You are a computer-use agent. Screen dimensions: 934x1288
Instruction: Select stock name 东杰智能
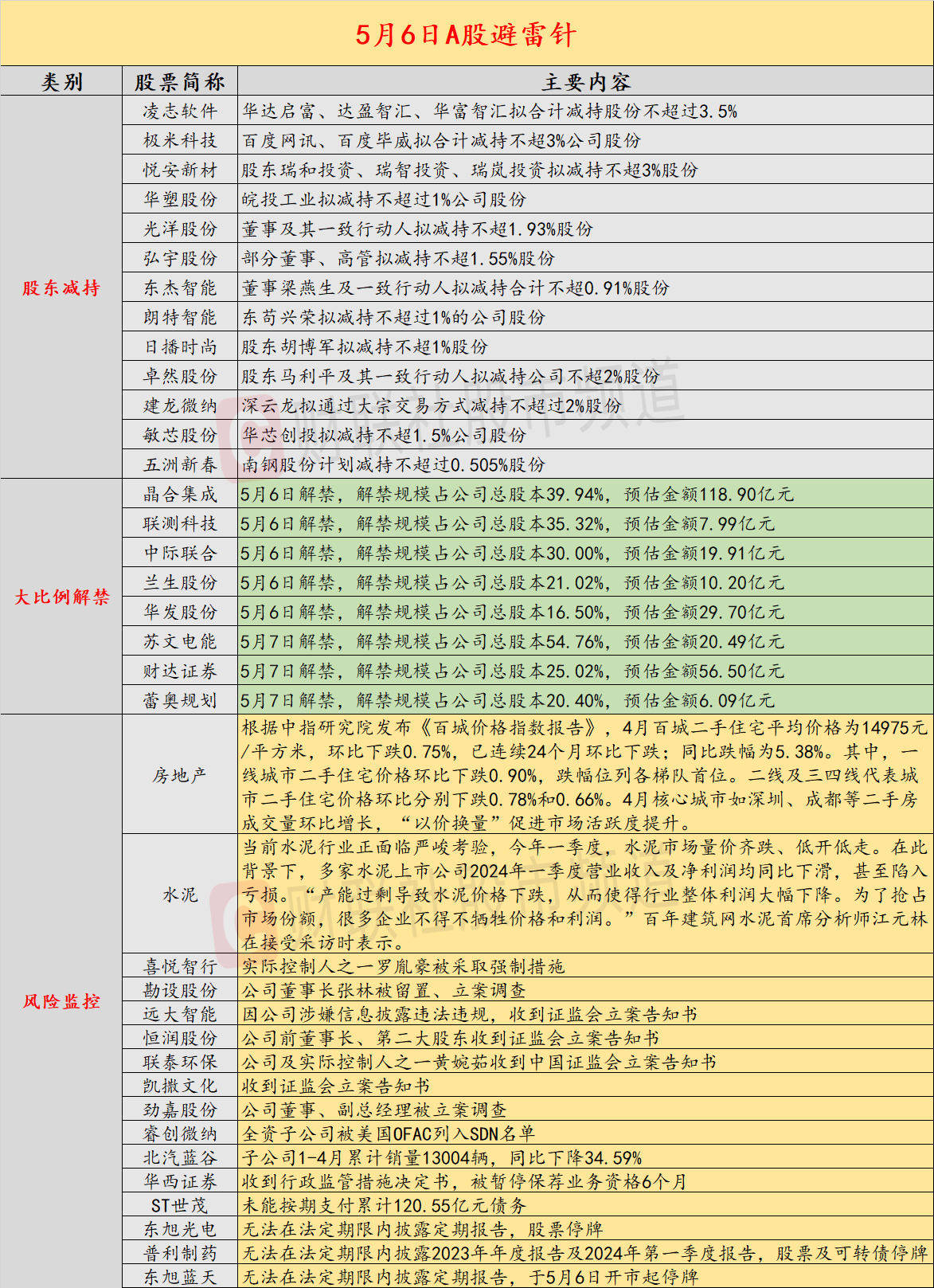pos(180,288)
